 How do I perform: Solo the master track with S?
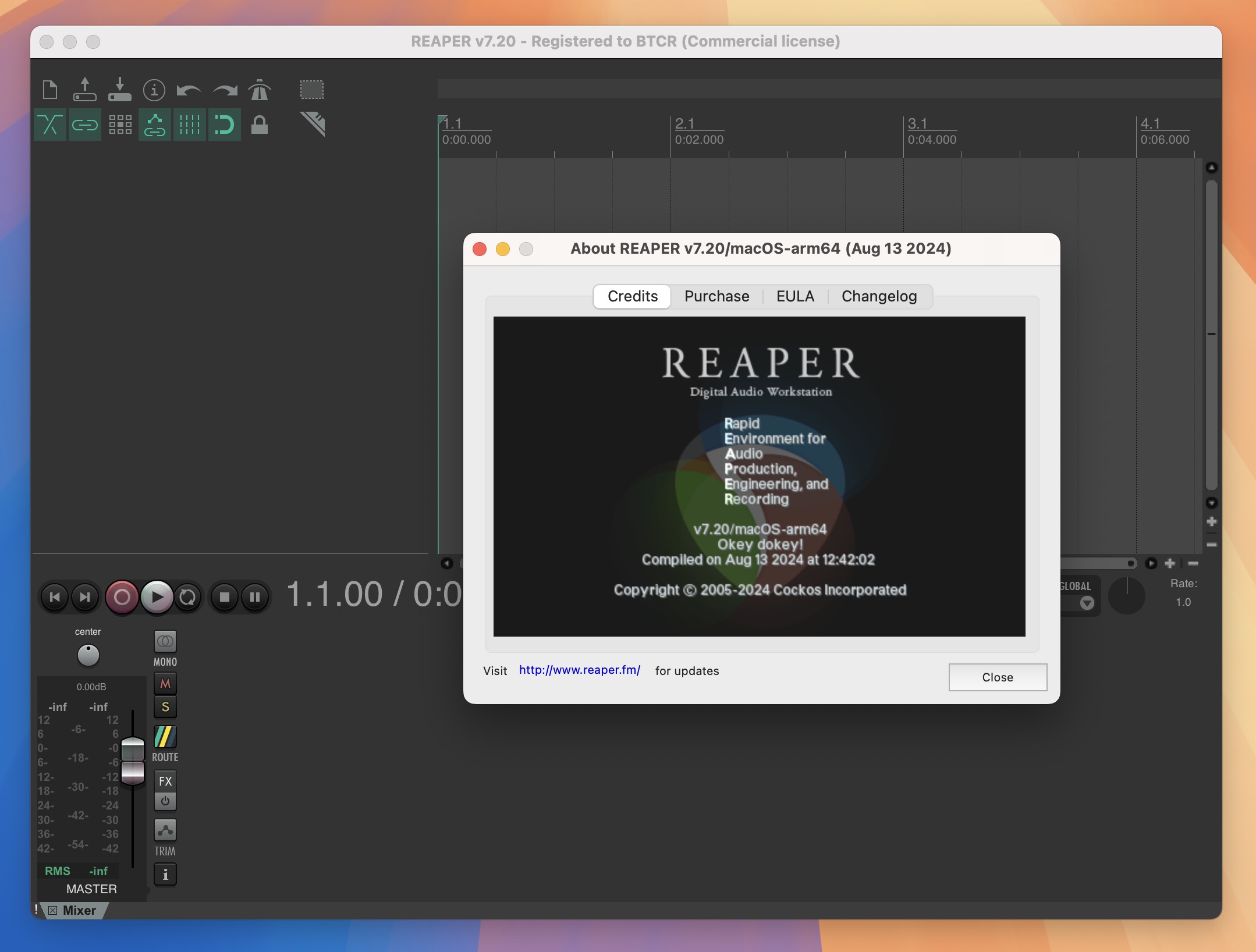click(x=165, y=707)
